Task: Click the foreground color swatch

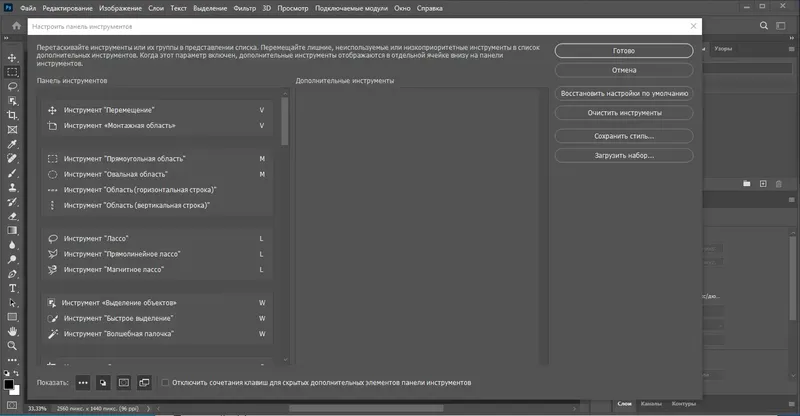Action: pos(8,384)
